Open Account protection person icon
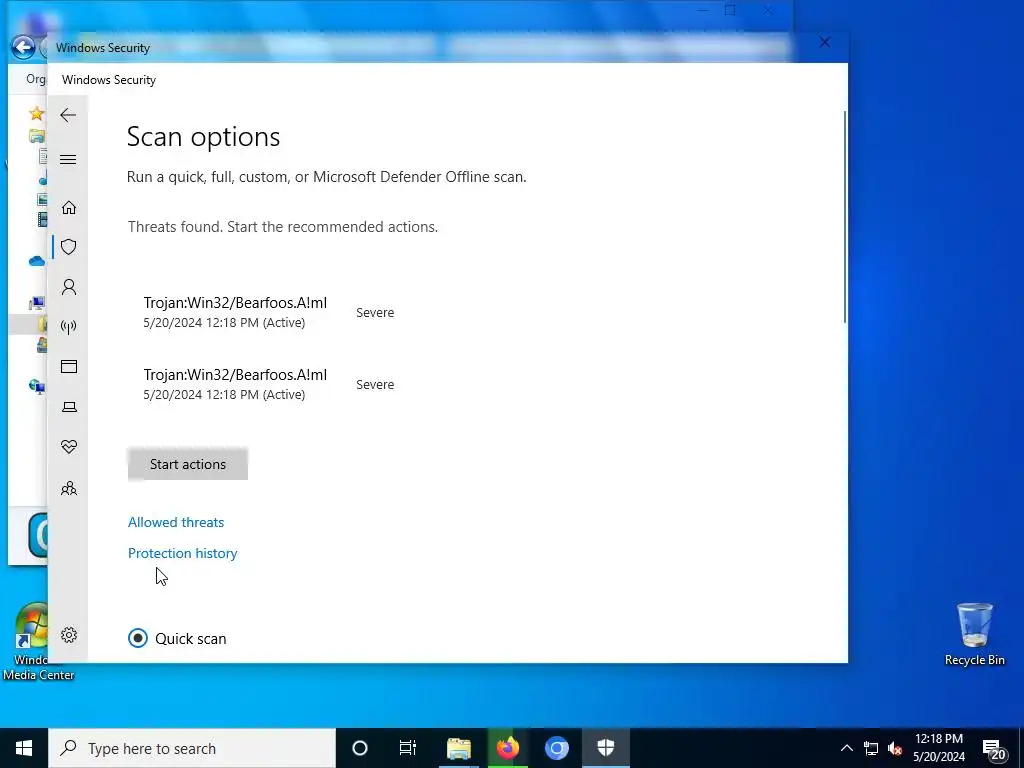This screenshot has height=768, width=1024. point(69,287)
